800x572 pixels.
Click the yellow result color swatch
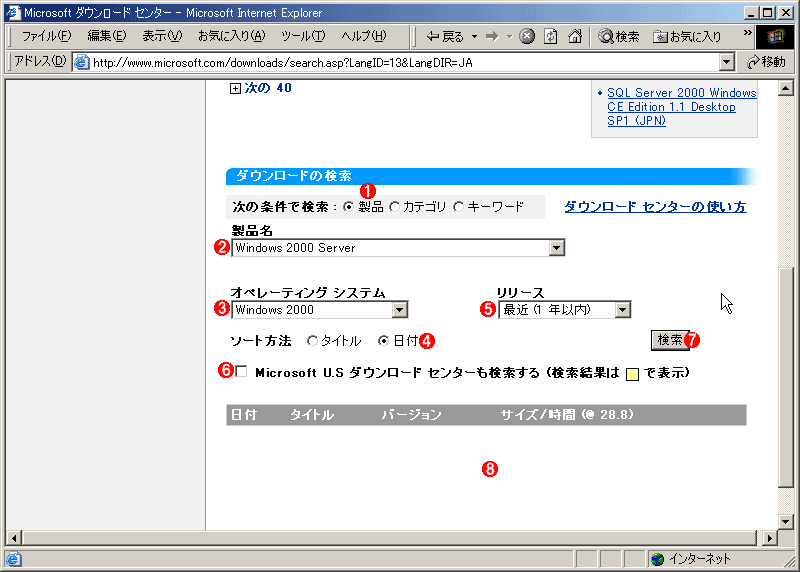point(632,374)
